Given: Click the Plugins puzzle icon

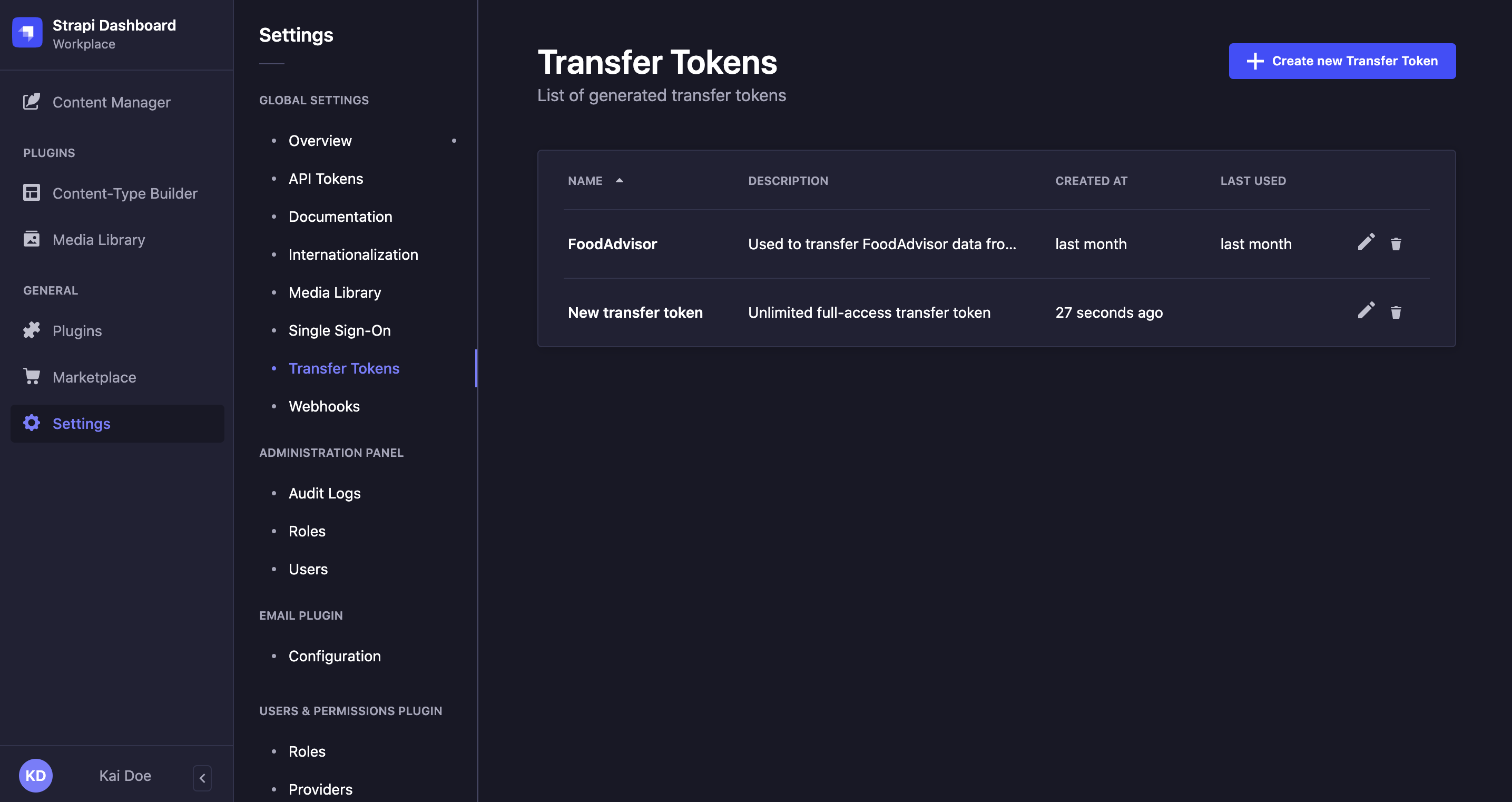Looking at the screenshot, I should (32, 330).
